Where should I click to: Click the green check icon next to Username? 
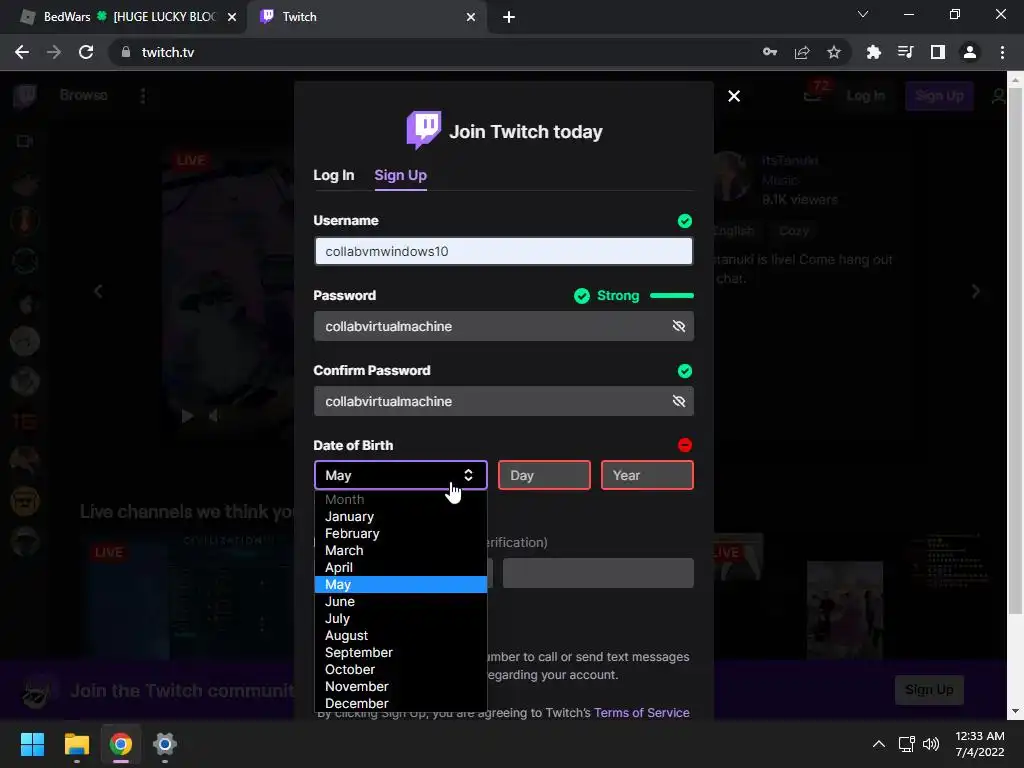coord(684,221)
